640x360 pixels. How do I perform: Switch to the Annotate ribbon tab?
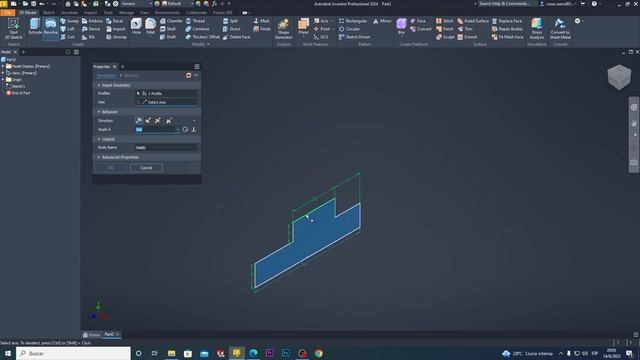coord(69,12)
